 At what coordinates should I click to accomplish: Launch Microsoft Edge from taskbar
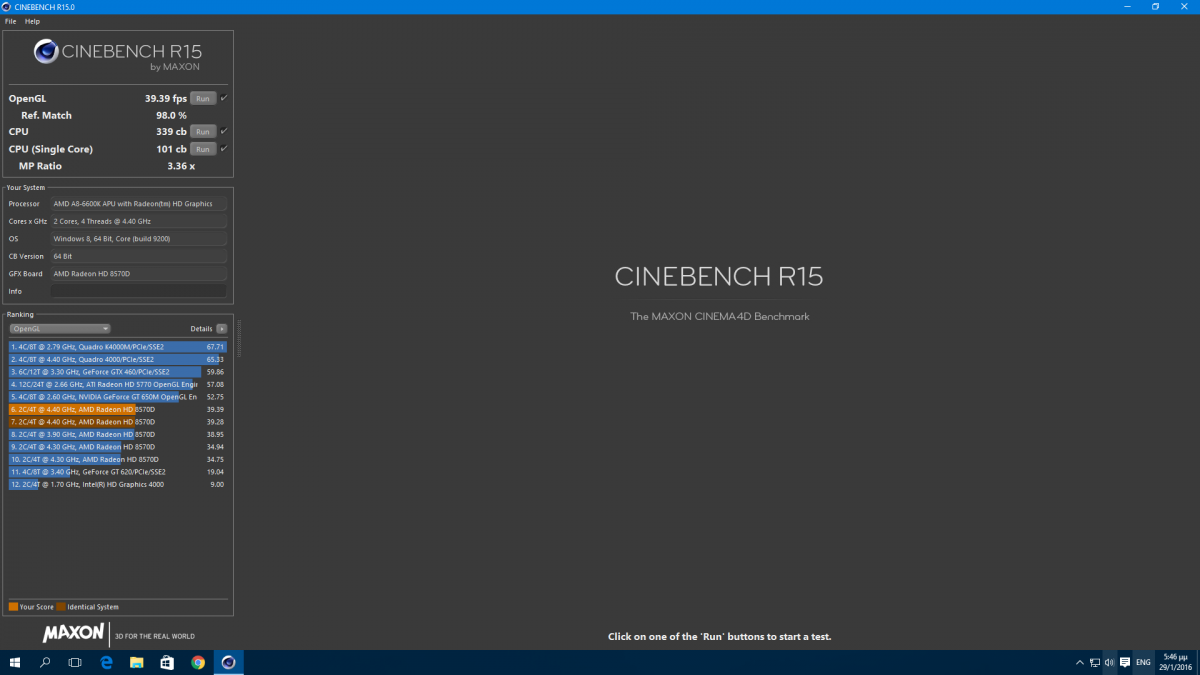106,662
